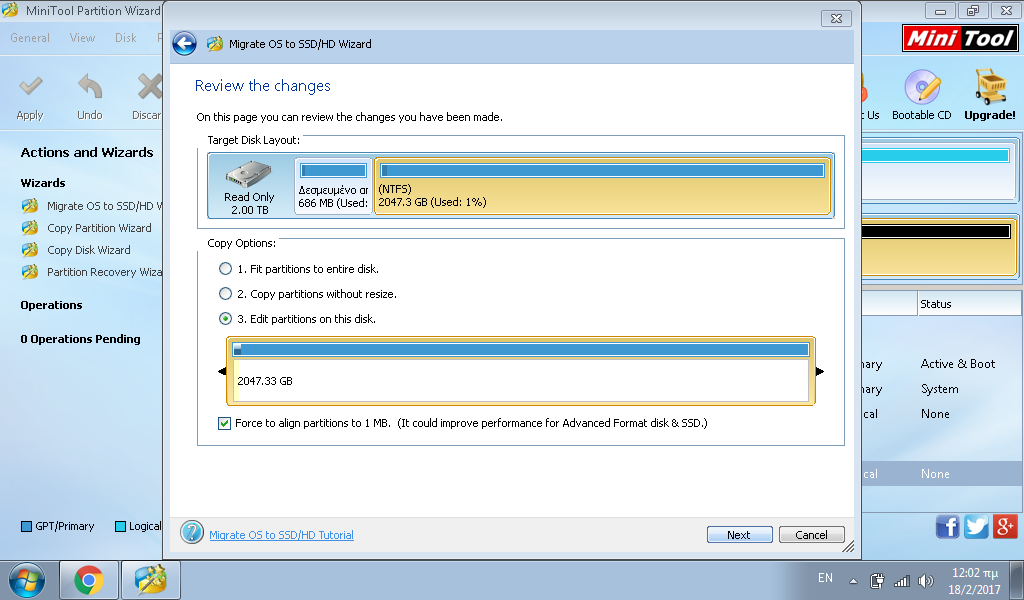This screenshot has height=600, width=1024.
Task: Open MiniTool's Twitter page icon
Action: pos(976,526)
